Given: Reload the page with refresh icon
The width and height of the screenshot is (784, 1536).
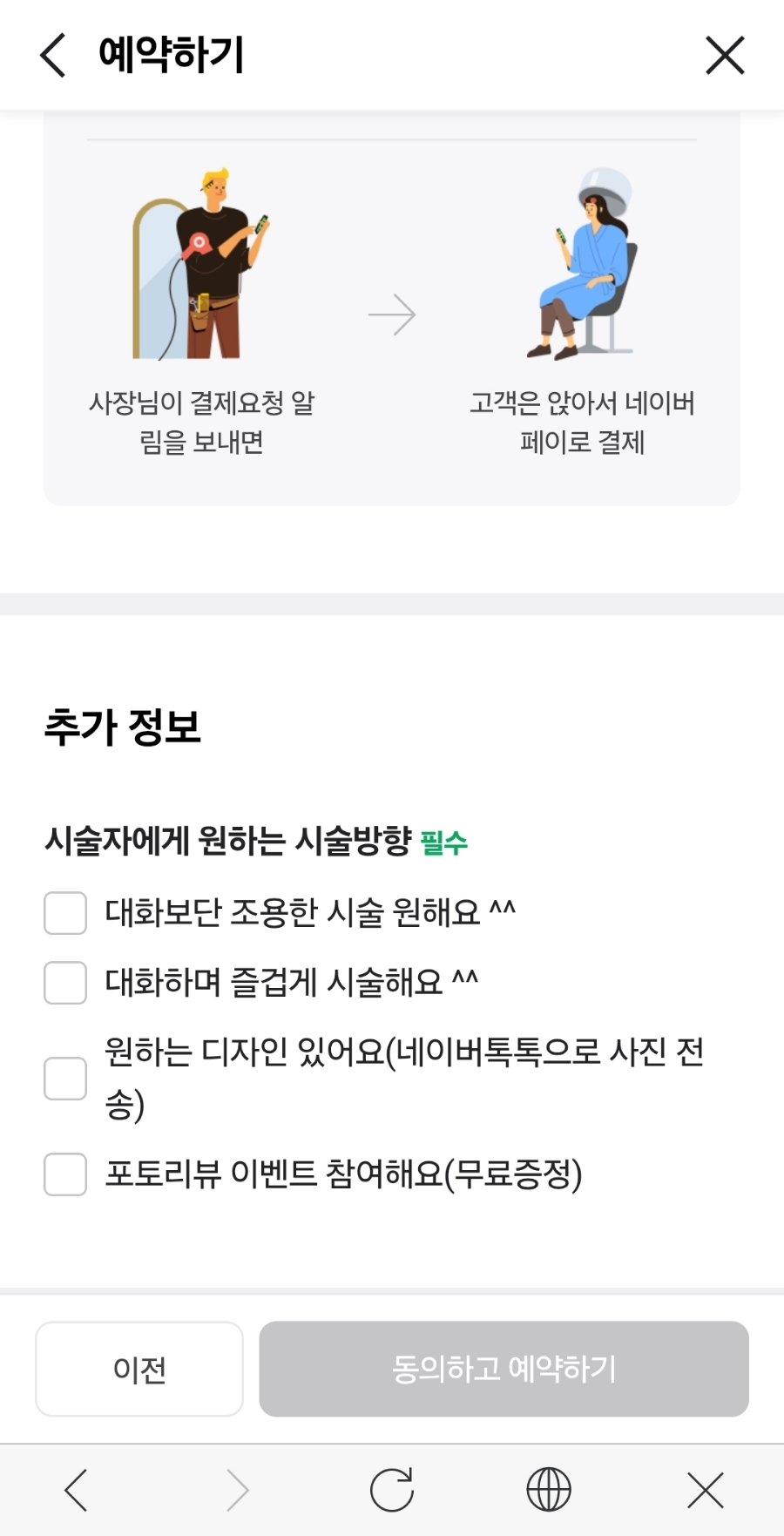Looking at the screenshot, I should pos(392,1489).
